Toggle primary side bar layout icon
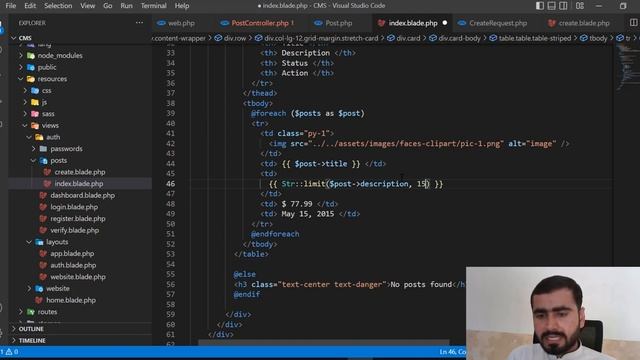Image resolution: width=640 pixels, height=360 pixels. [x=540, y=6]
